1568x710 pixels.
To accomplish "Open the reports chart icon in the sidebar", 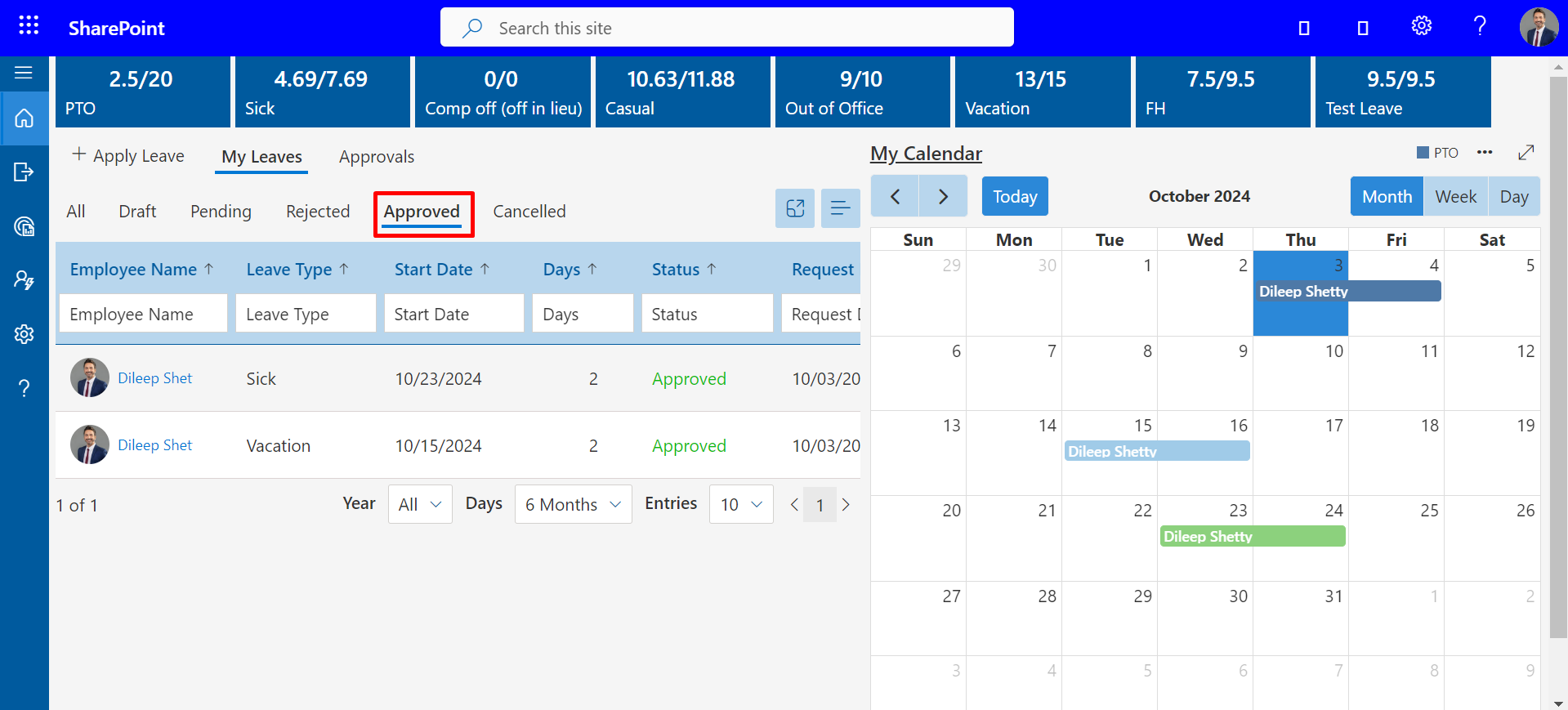I will pos(25,226).
